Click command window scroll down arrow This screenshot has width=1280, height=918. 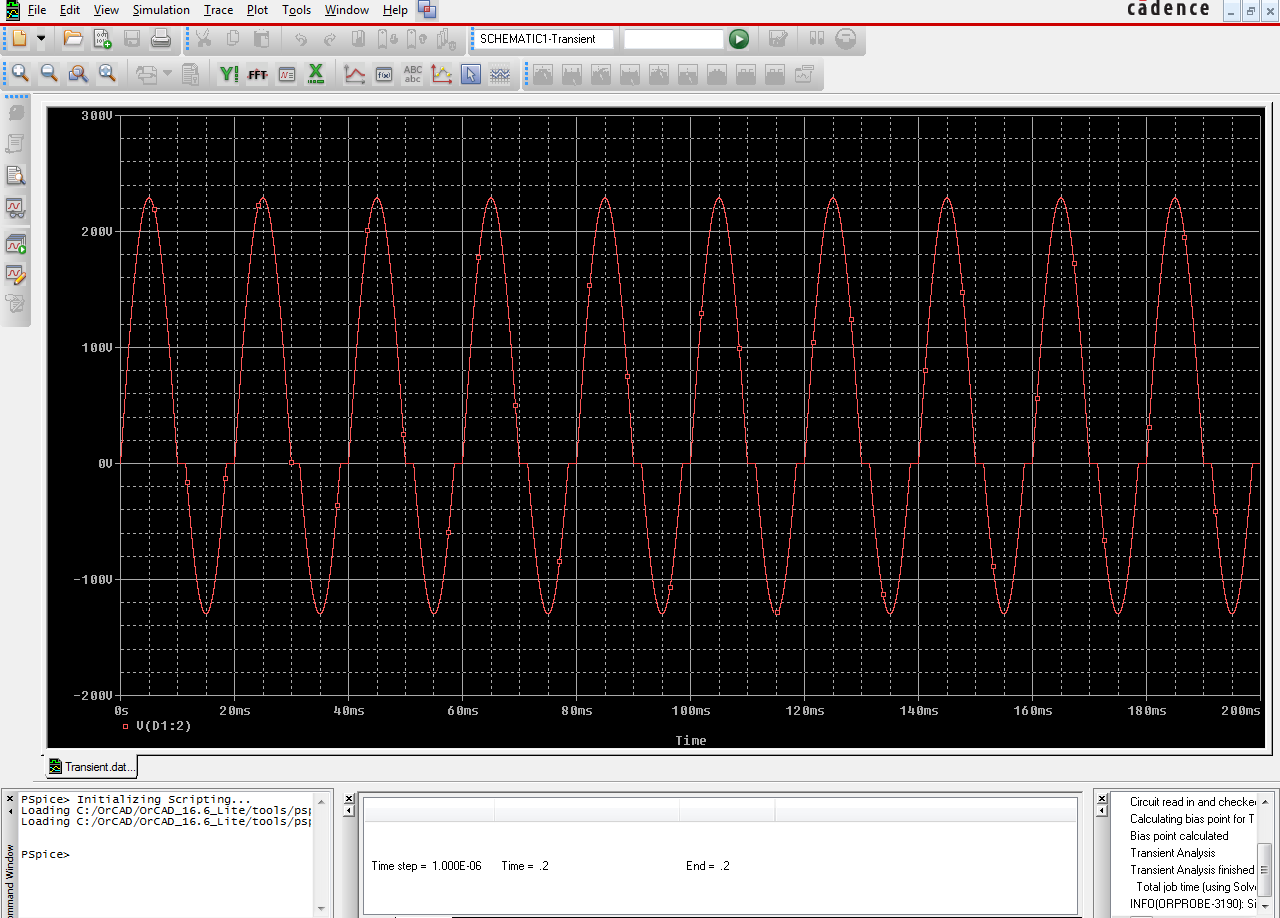[x=322, y=908]
